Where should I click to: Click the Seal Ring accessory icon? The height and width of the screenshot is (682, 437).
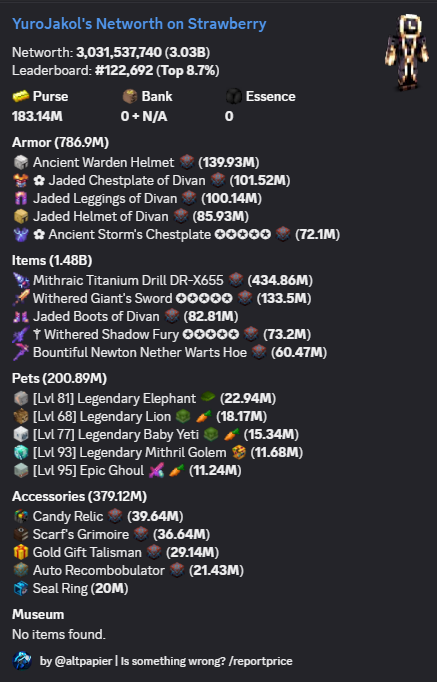(20, 588)
